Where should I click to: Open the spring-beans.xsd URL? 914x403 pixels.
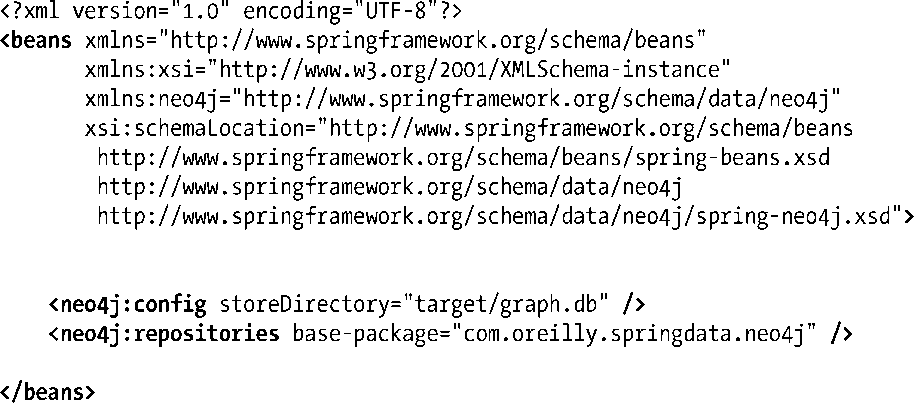coord(463,158)
